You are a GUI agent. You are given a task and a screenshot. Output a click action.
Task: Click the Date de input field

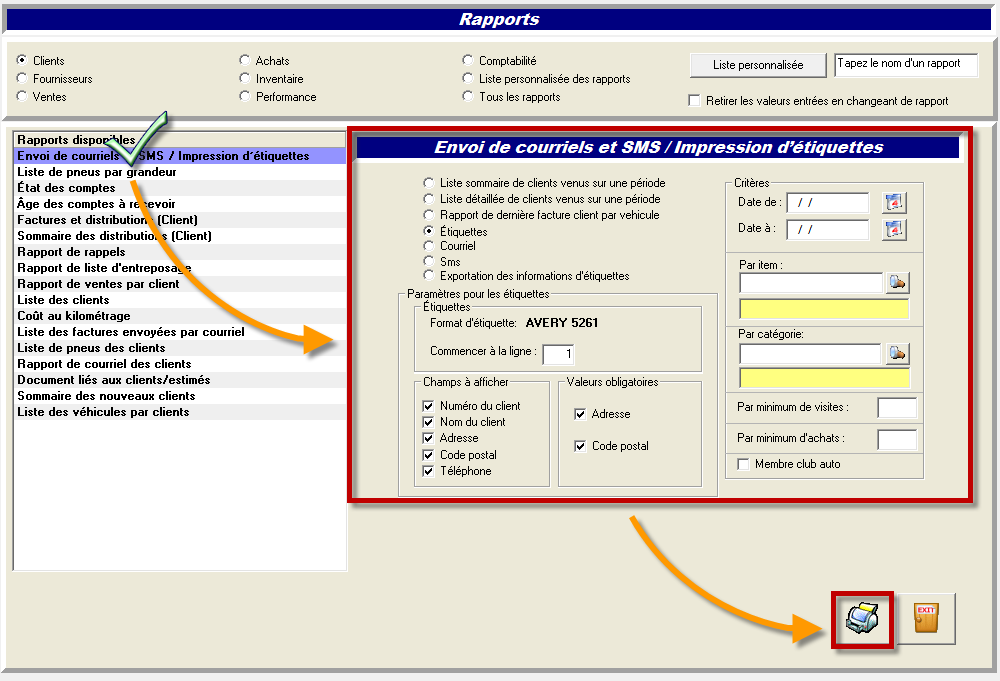827,202
